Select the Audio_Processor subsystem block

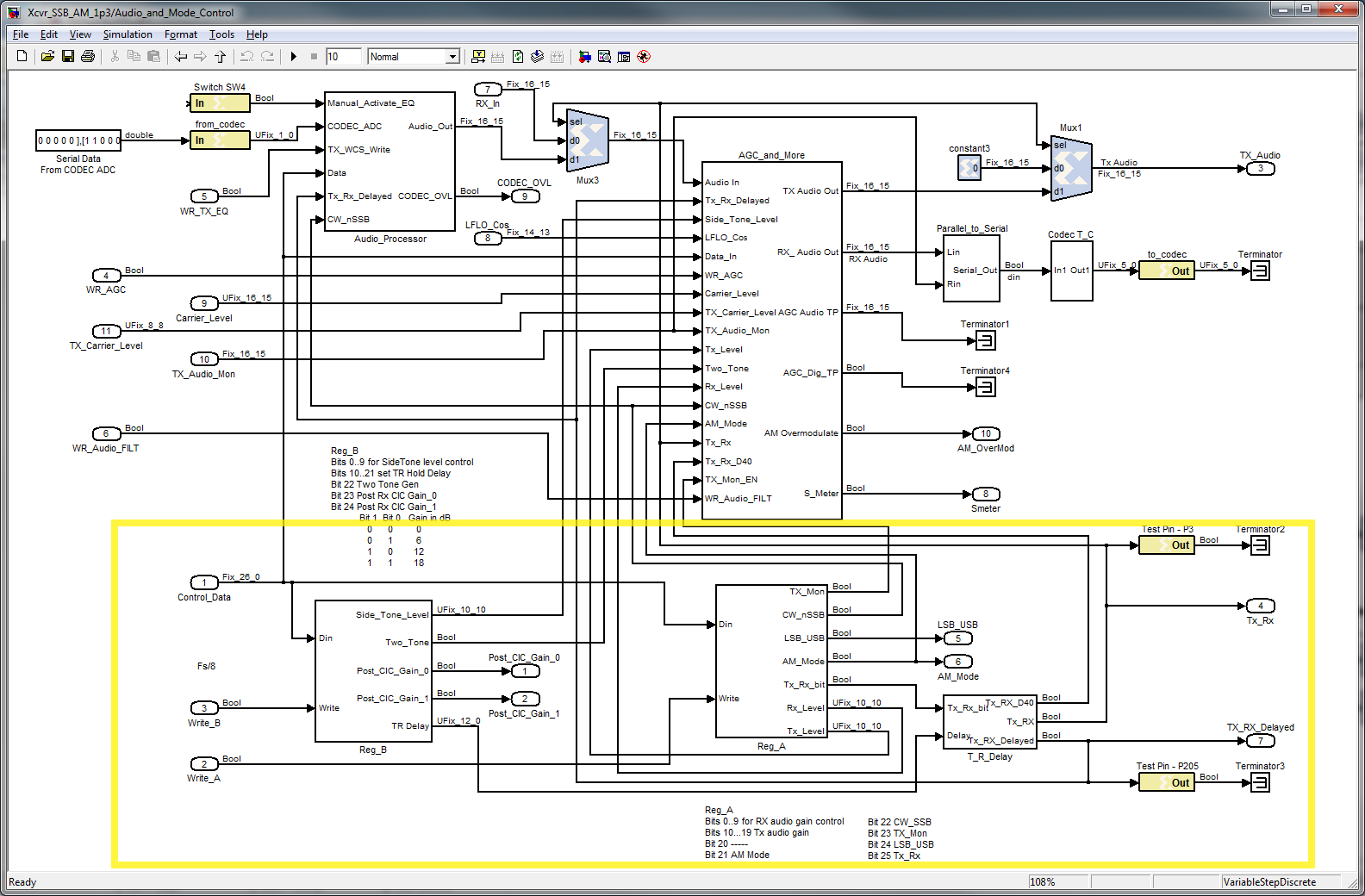tap(390, 161)
